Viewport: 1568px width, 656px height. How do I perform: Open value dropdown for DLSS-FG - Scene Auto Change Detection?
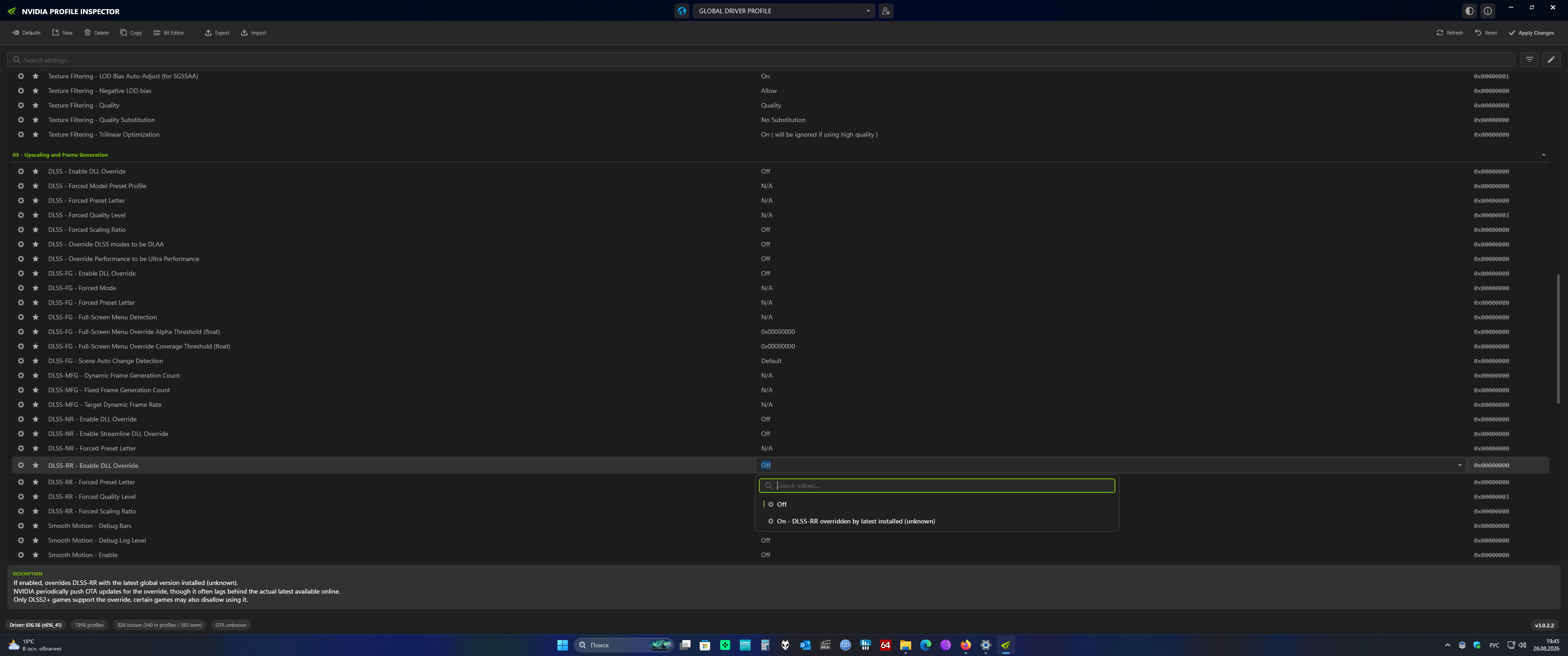point(1110,361)
